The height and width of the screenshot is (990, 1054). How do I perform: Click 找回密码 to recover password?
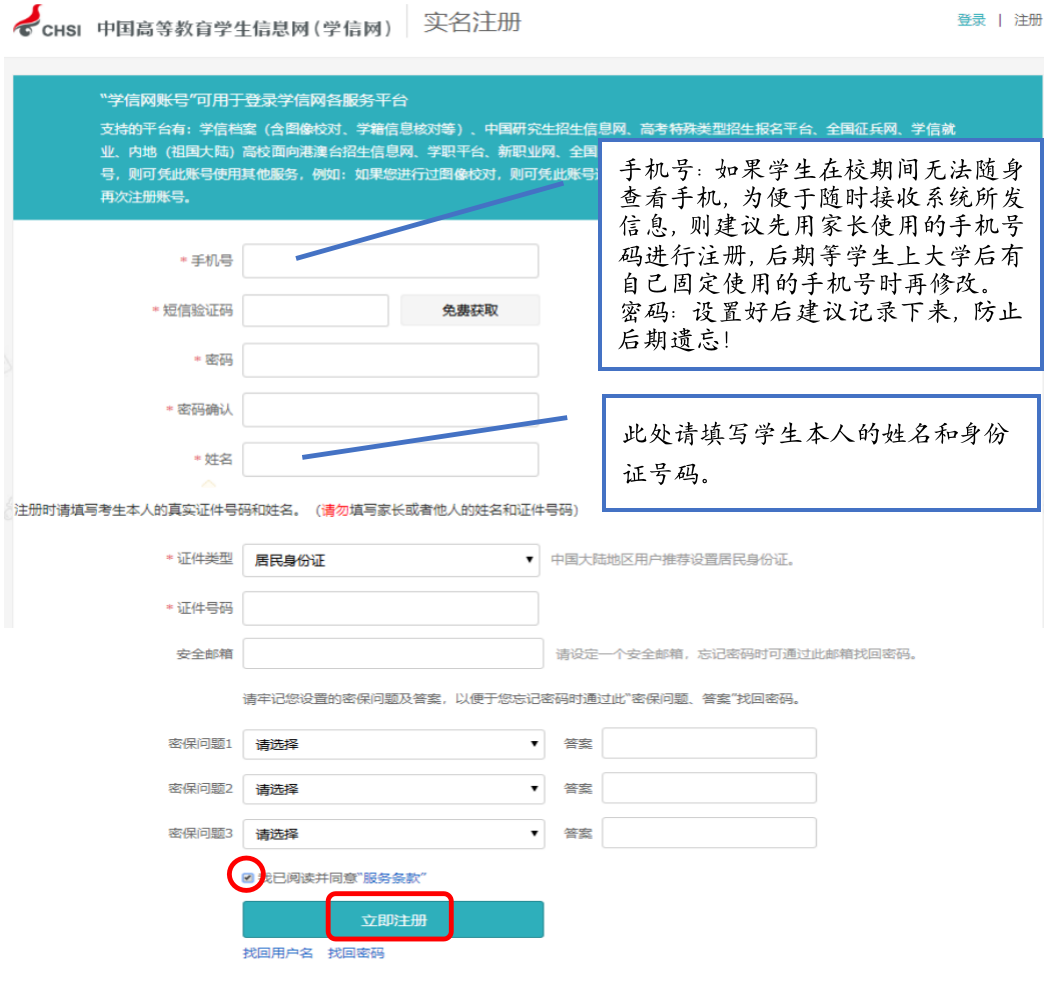click(x=355, y=953)
